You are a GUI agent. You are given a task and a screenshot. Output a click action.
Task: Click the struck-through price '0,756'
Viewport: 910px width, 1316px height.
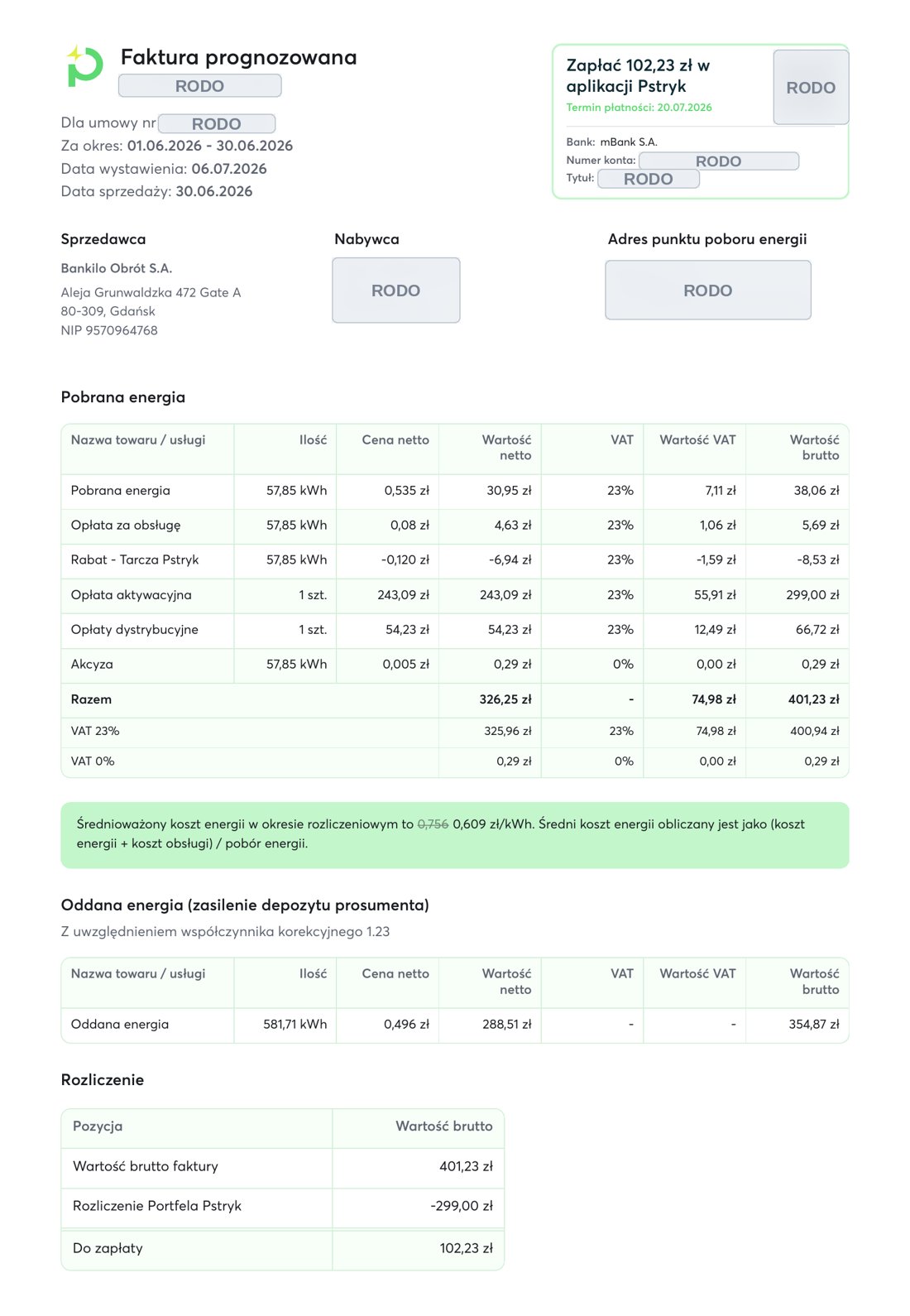tap(433, 824)
